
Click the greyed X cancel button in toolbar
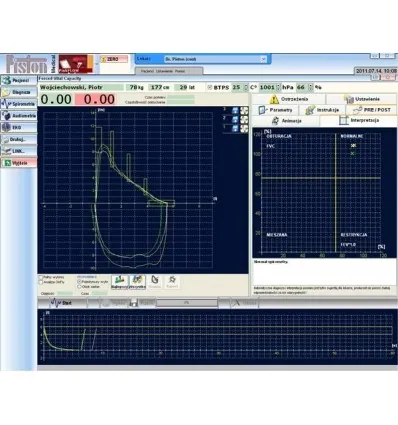(x=245, y=303)
